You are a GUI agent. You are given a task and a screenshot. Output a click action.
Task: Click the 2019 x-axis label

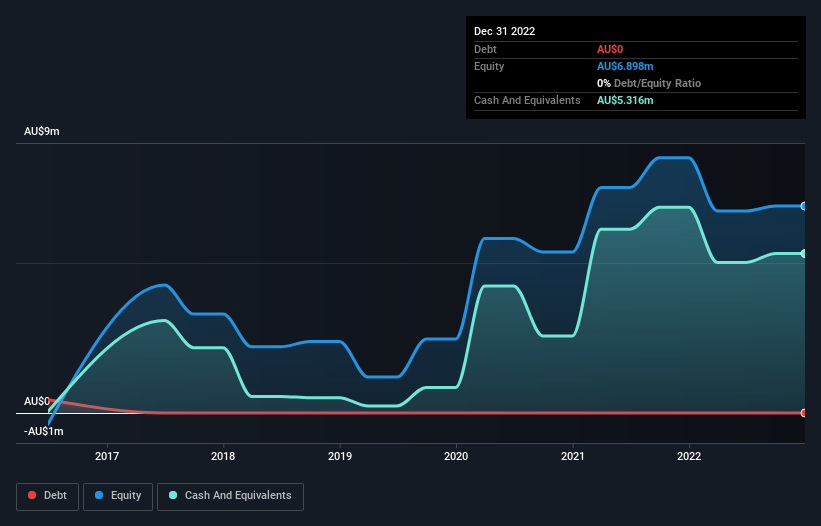[x=340, y=456]
